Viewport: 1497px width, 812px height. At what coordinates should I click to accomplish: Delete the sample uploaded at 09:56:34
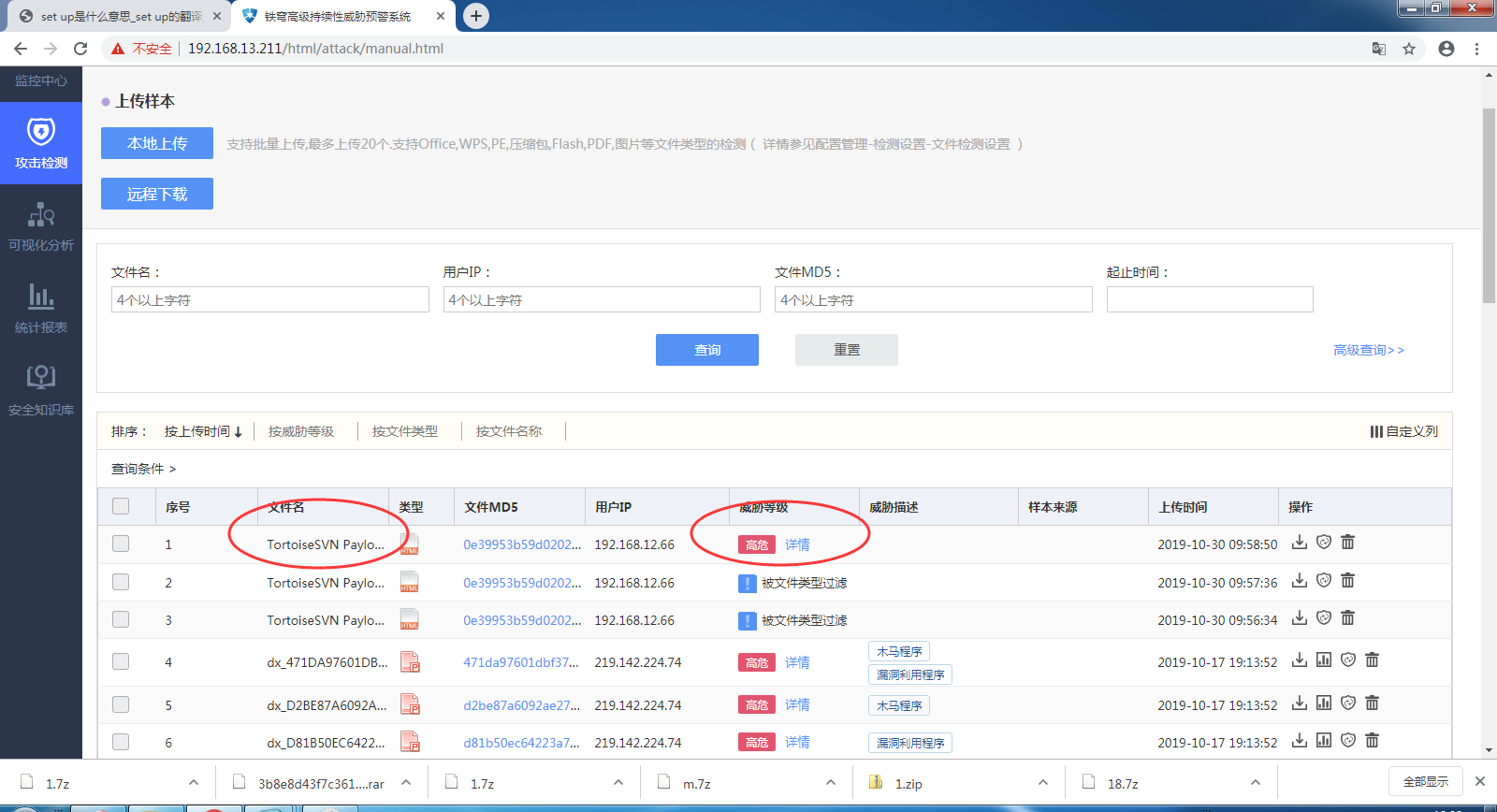tap(1348, 618)
